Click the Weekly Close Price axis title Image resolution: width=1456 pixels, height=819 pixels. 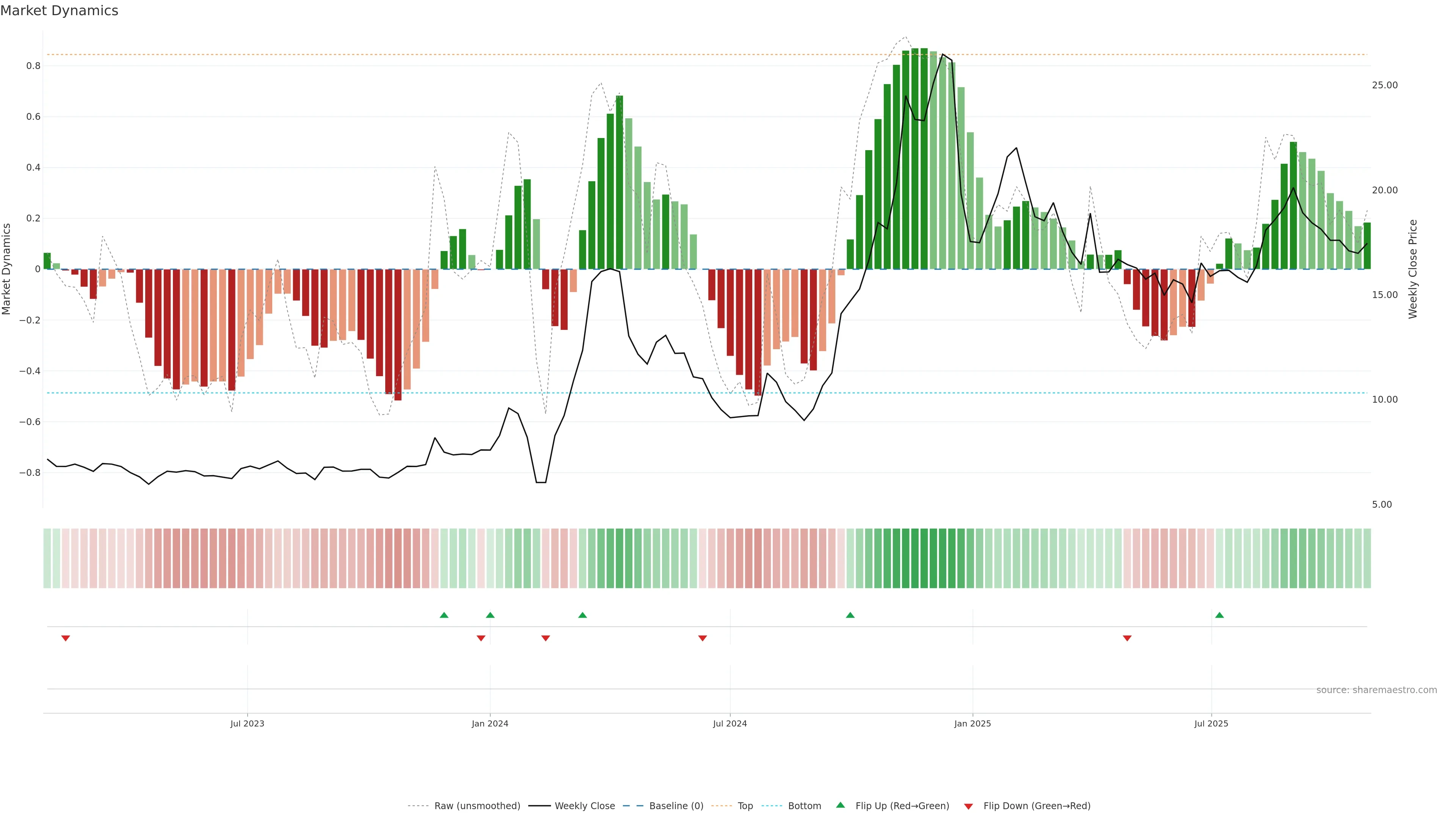[x=1412, y=269]
